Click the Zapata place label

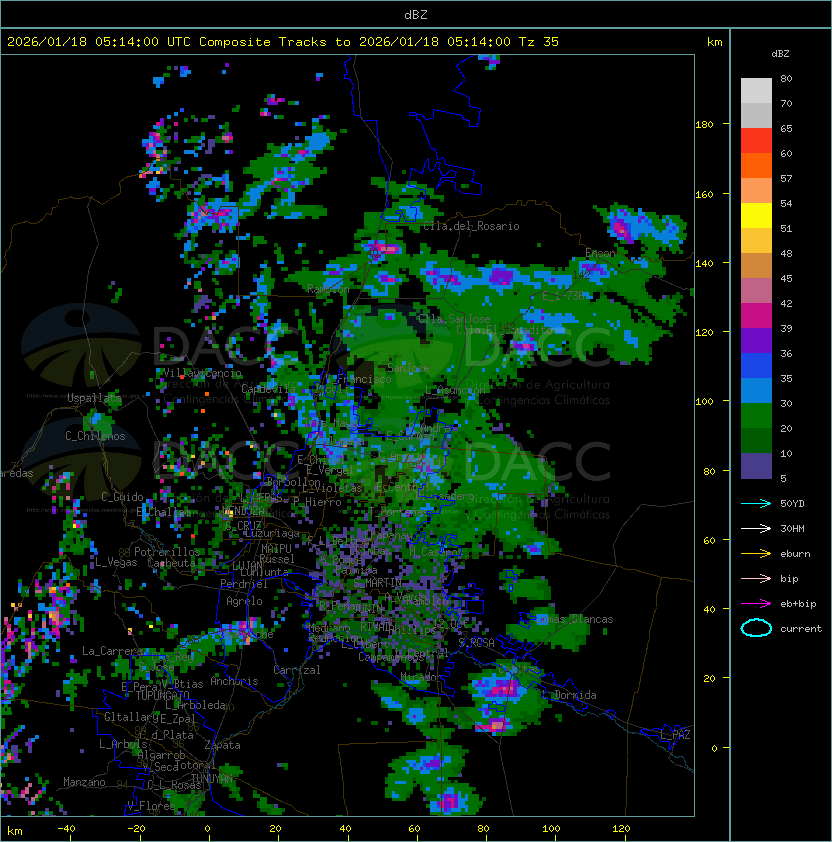[x=222, y=745]
